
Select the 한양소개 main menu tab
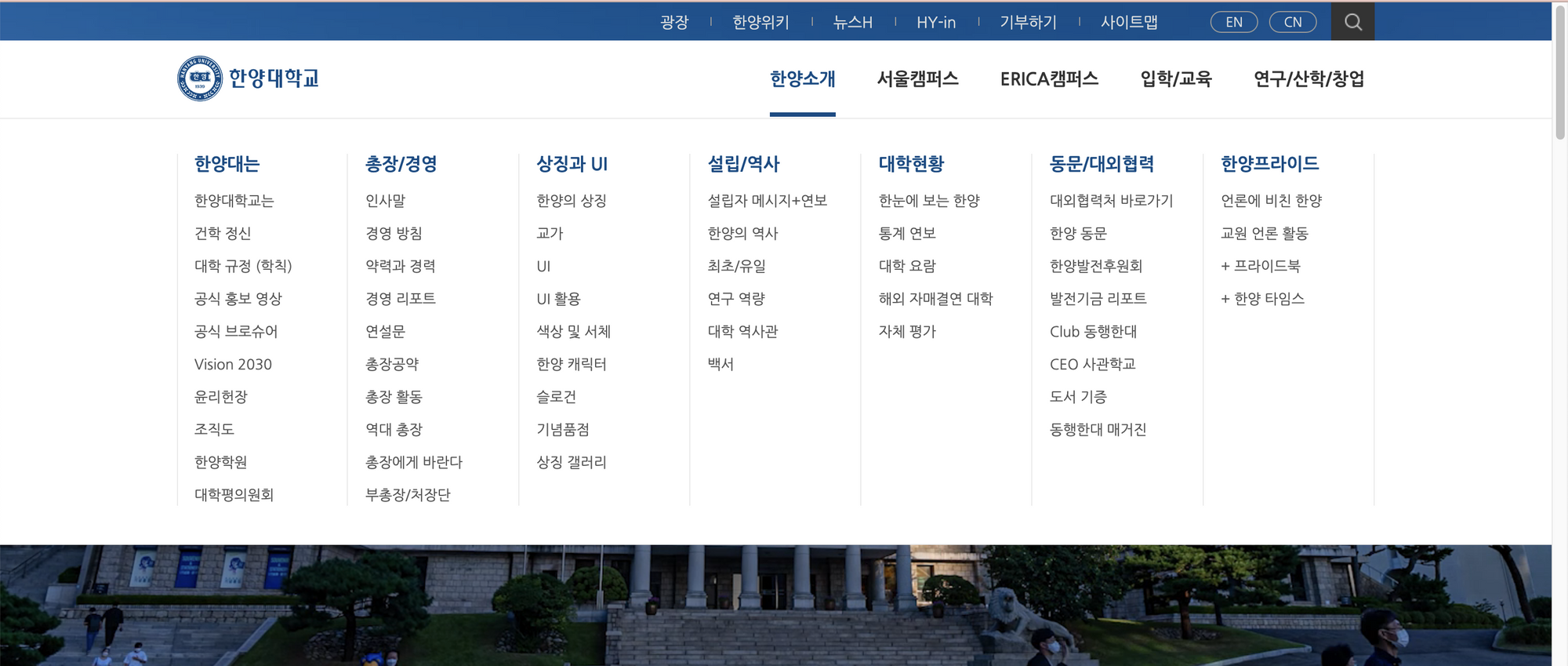(803, 78)
